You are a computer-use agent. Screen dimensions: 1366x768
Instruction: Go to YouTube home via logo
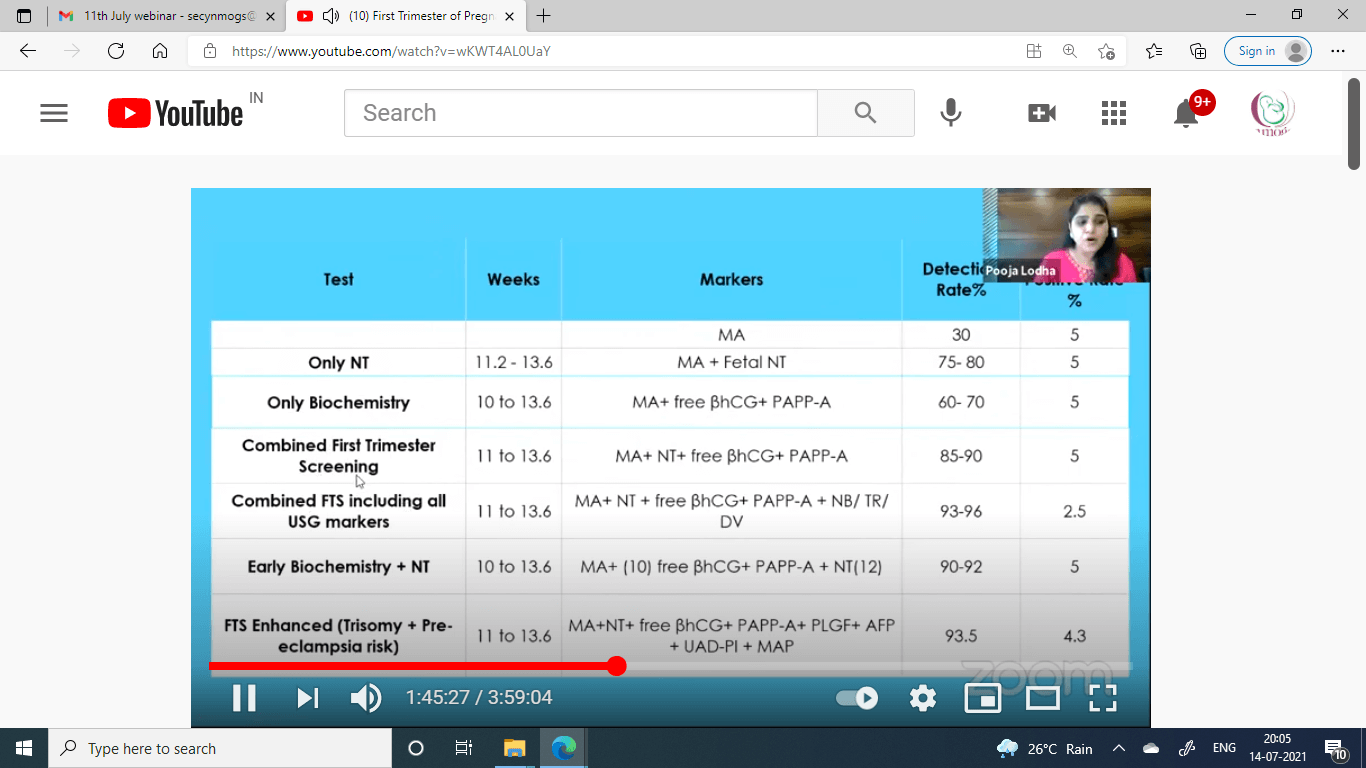[176, 113]
